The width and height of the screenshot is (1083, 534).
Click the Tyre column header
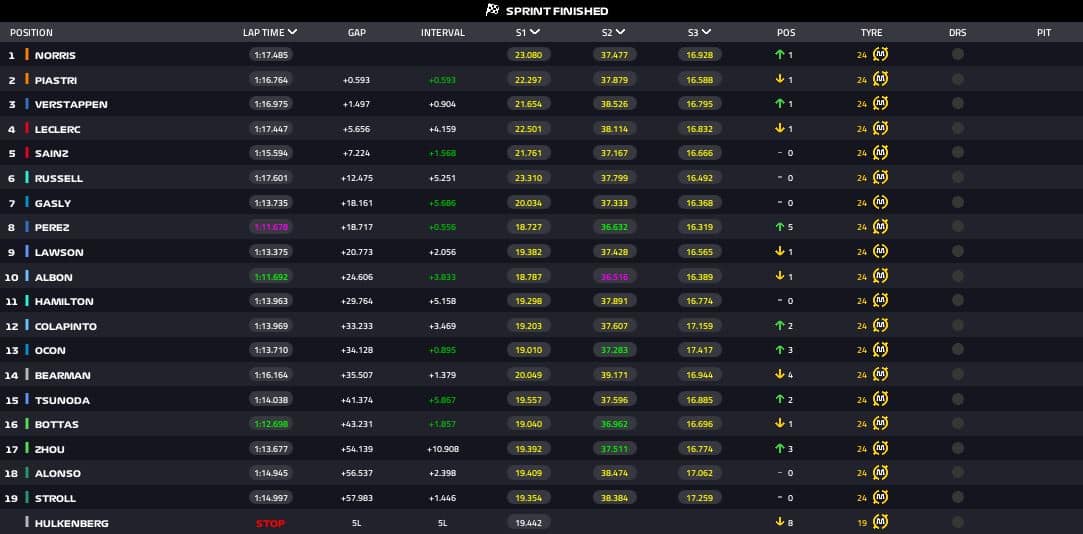(x=872, y=32)
